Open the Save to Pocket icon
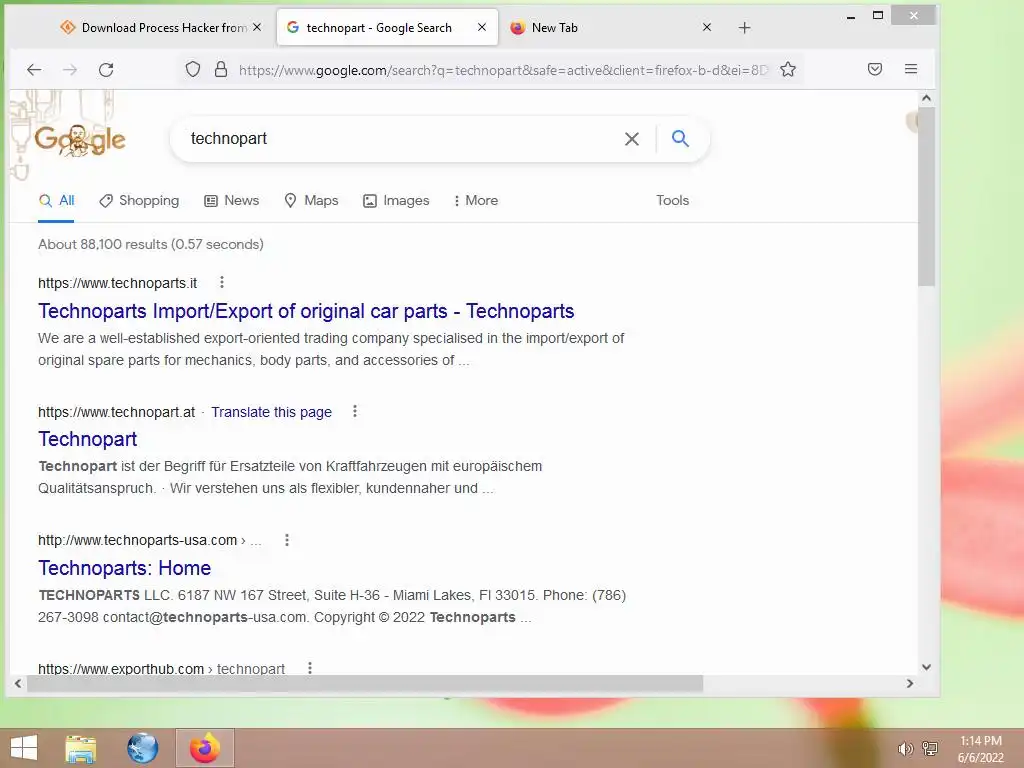Image resolution: width=1024 pixels, height=768 pixels. tap(875, 69)
